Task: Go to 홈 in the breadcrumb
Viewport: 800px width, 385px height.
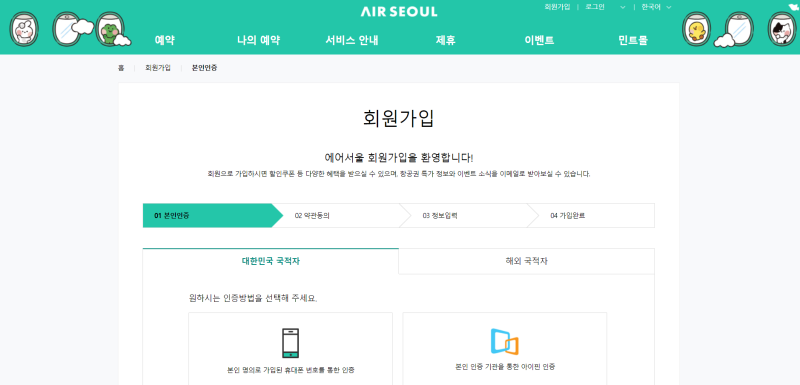Action: click(121, 68)
